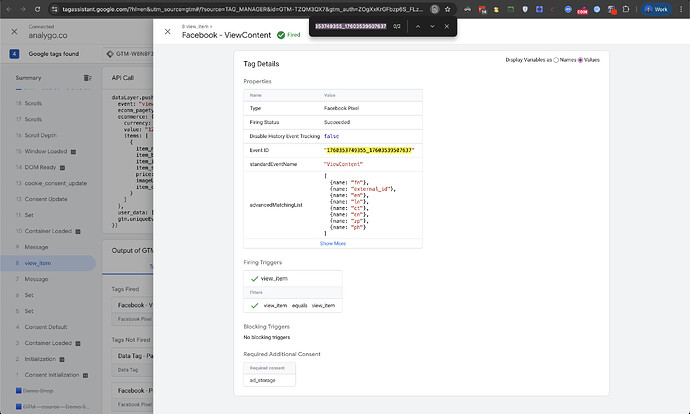Select Display Variables as Values

pos(580,60)
